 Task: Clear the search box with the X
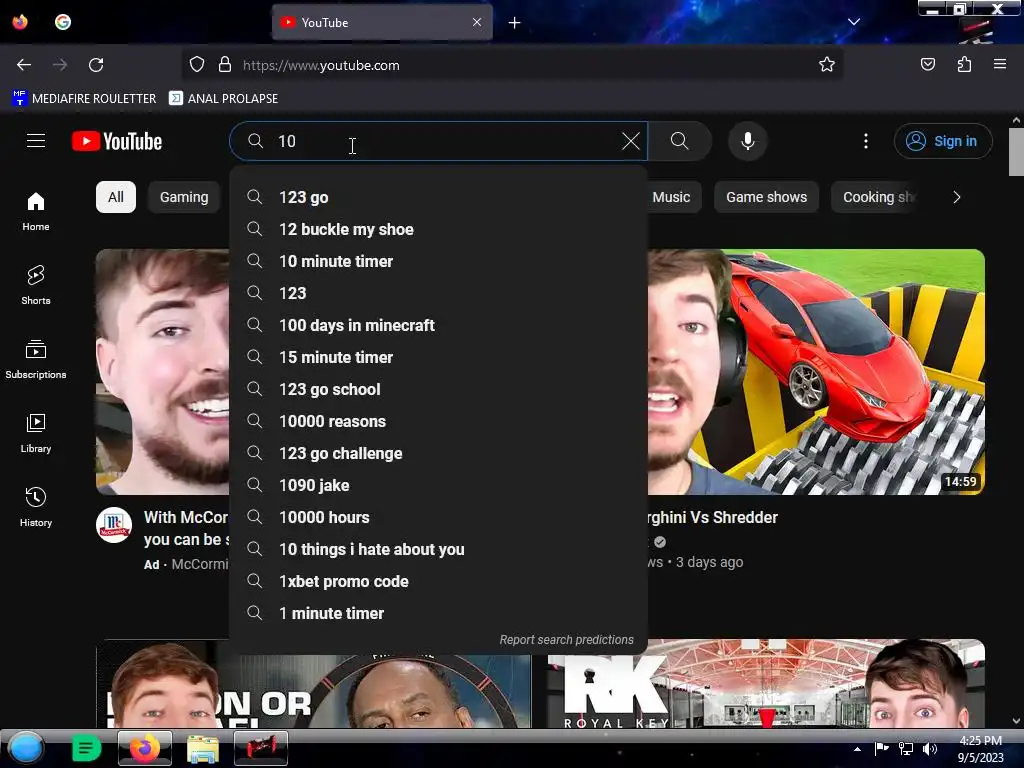630,141
